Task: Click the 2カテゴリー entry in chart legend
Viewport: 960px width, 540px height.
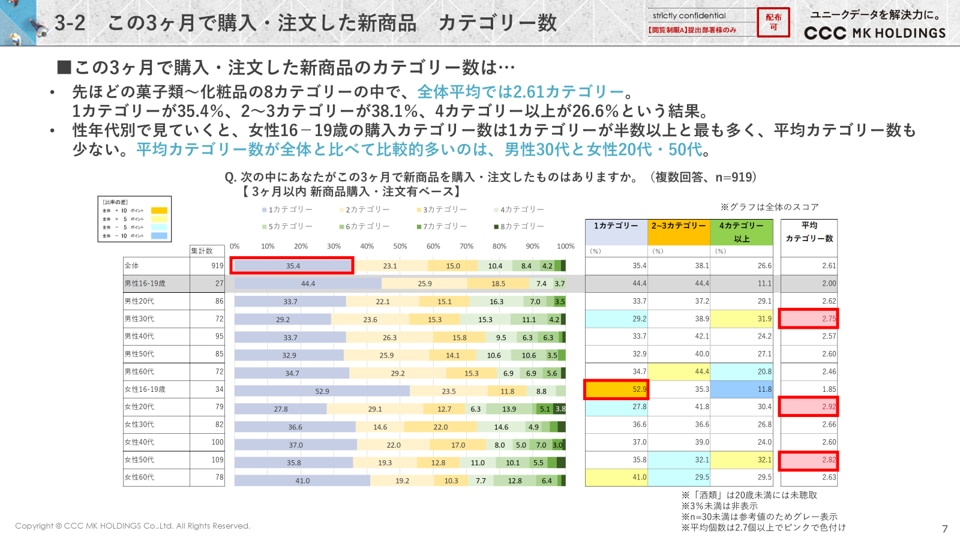Action: pos(364,209)
